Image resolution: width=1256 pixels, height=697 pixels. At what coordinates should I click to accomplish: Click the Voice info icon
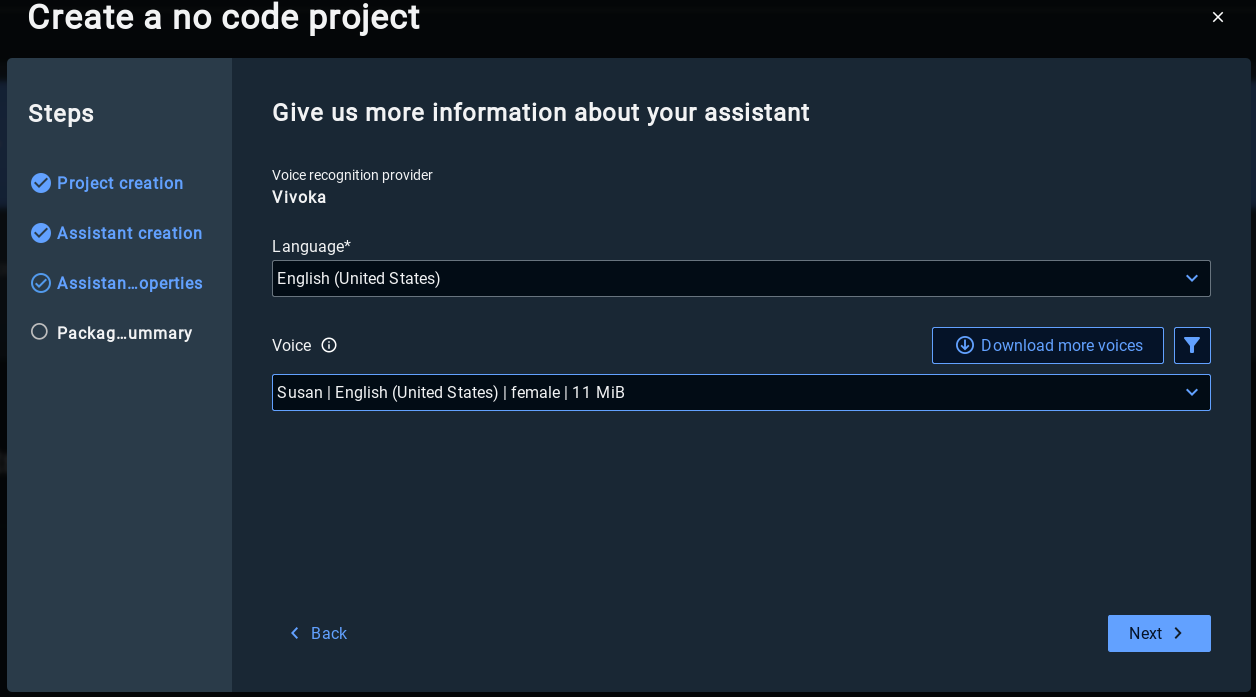[329, 345]
